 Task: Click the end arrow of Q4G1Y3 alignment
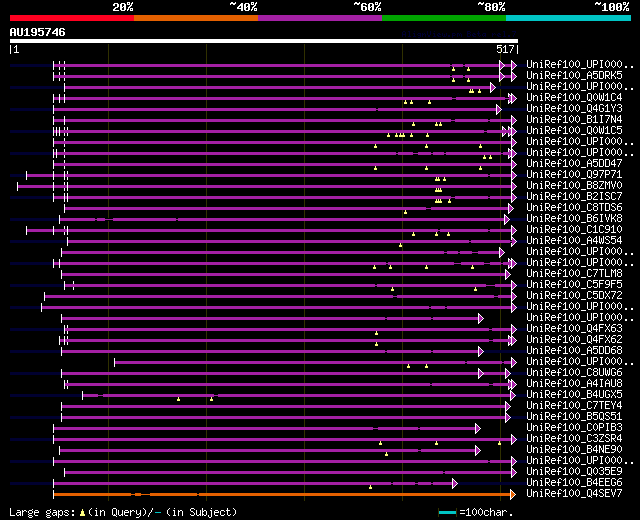(499, 109)
